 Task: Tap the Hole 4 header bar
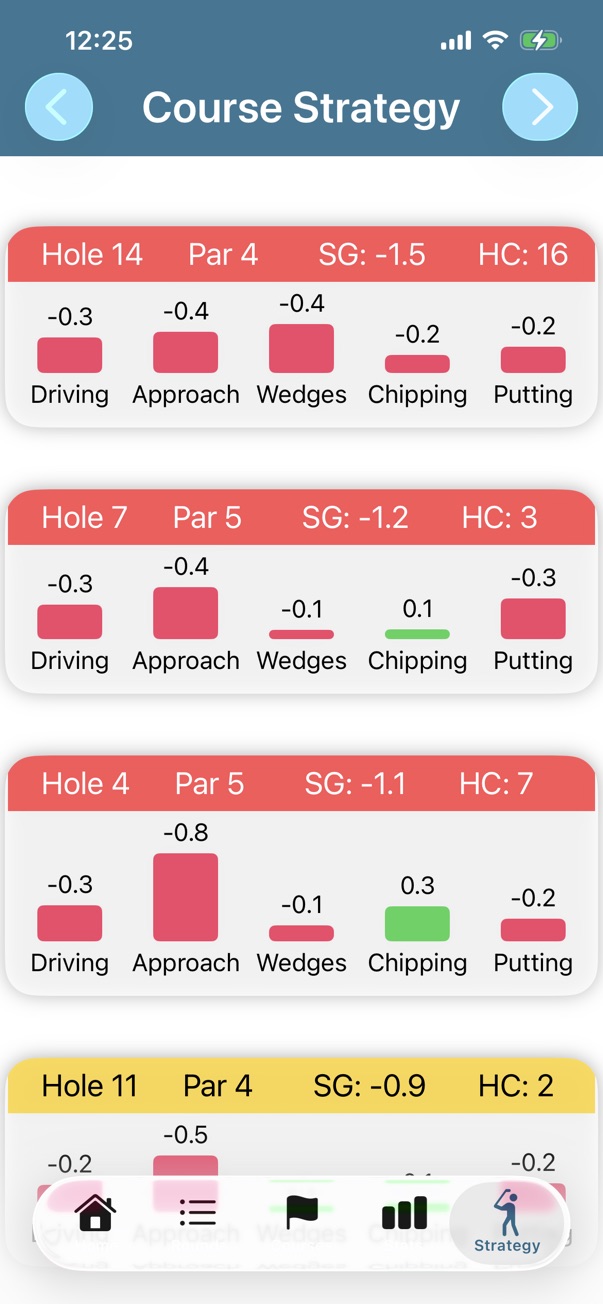(x=301, y=784)
